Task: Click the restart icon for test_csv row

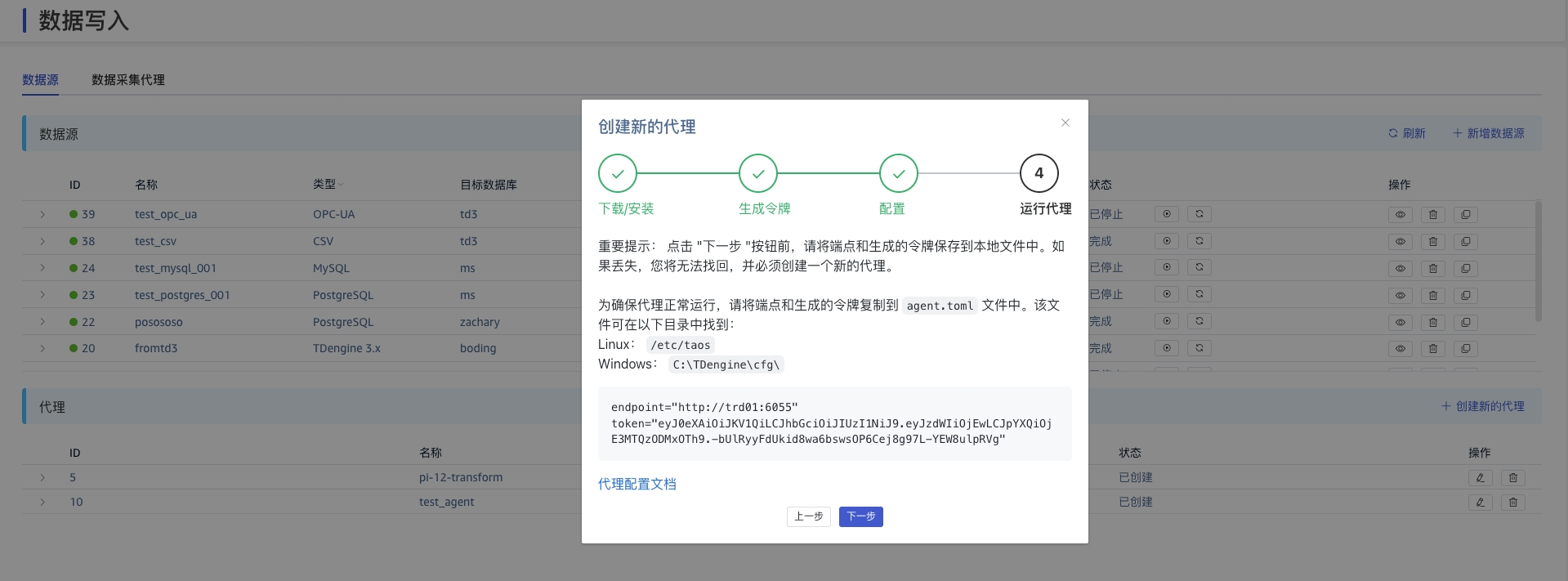Action: pos(1199,241)
